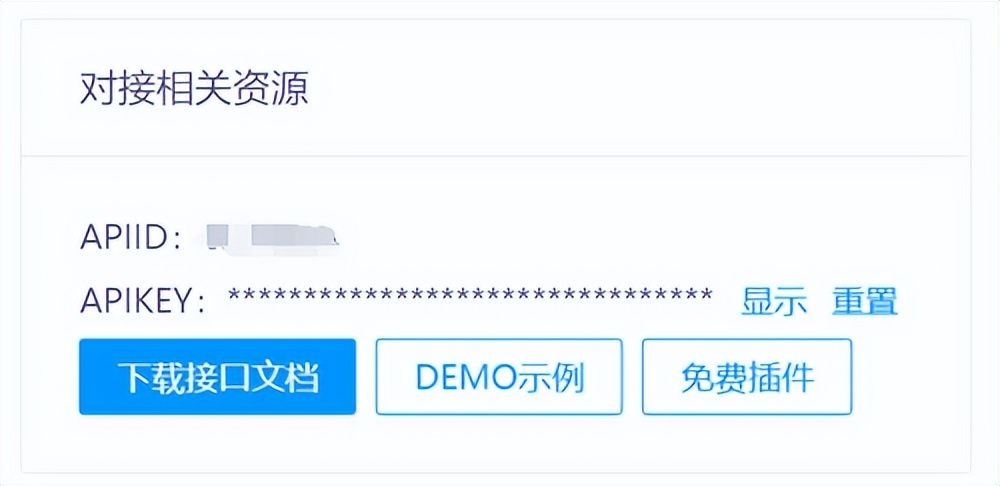The height and width of the screenshot is (486, 1000).
Task: Select the 对接相关资源 heading text
Action: click(195, 89)
